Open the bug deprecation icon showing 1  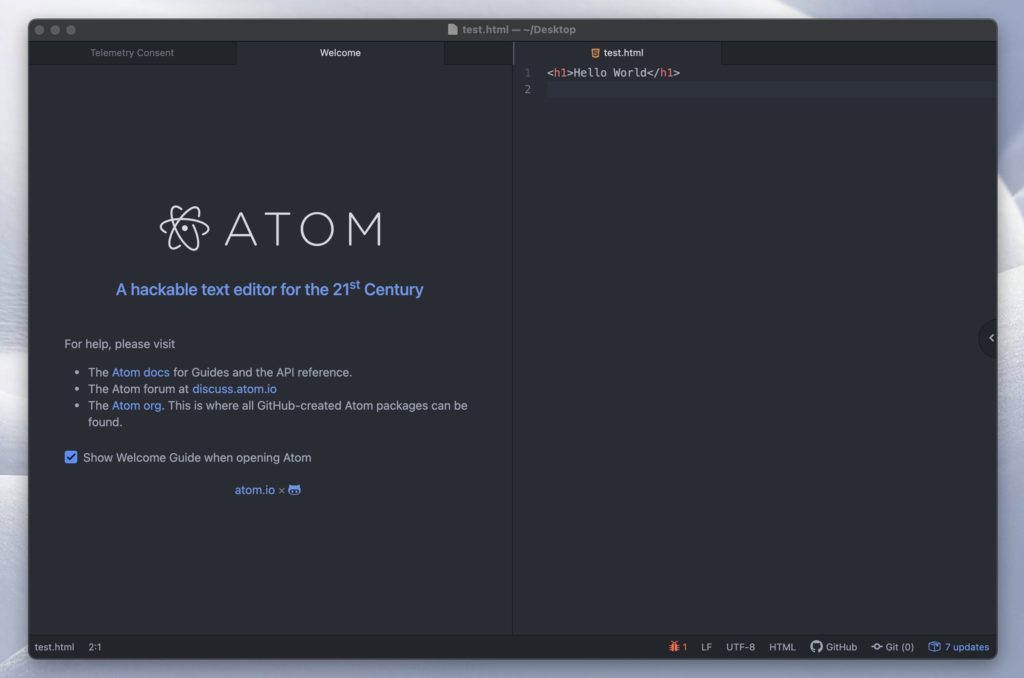tap(678, 647)
